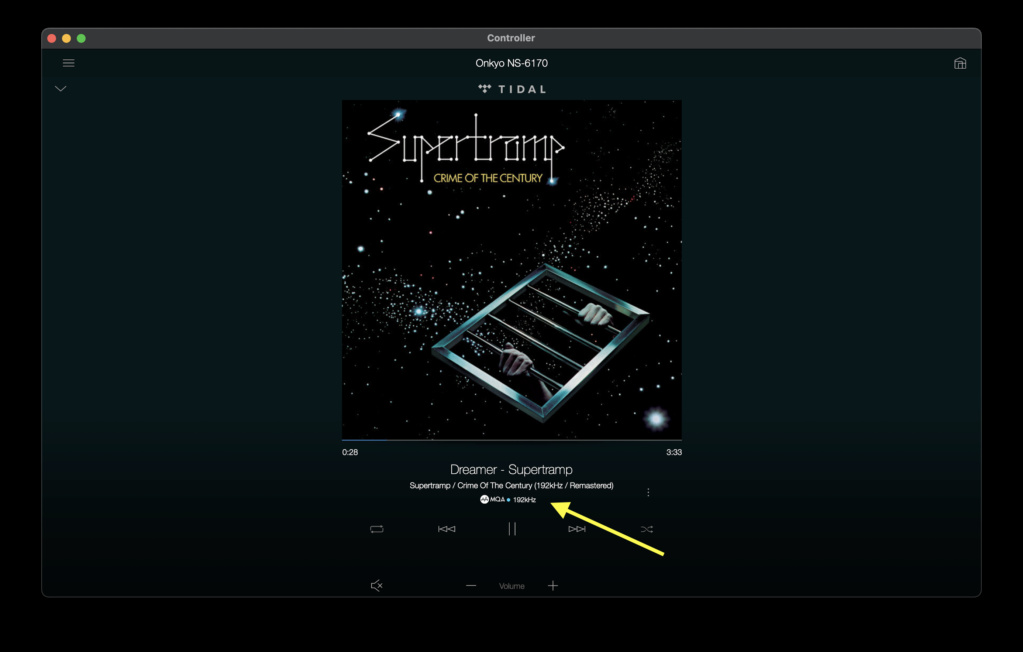Click the elapsed time 0:28
The image size is (1023, 652).
coord(350,452)
